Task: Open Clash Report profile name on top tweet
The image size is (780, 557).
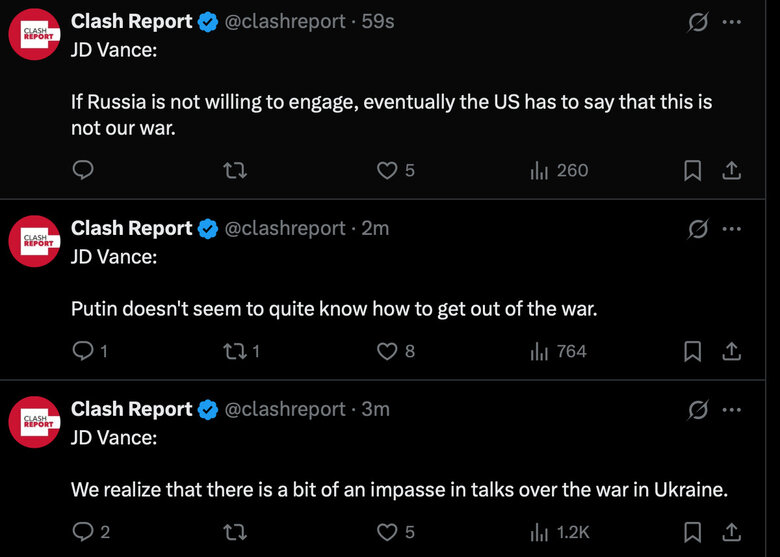Action: (x=131, y=21)
